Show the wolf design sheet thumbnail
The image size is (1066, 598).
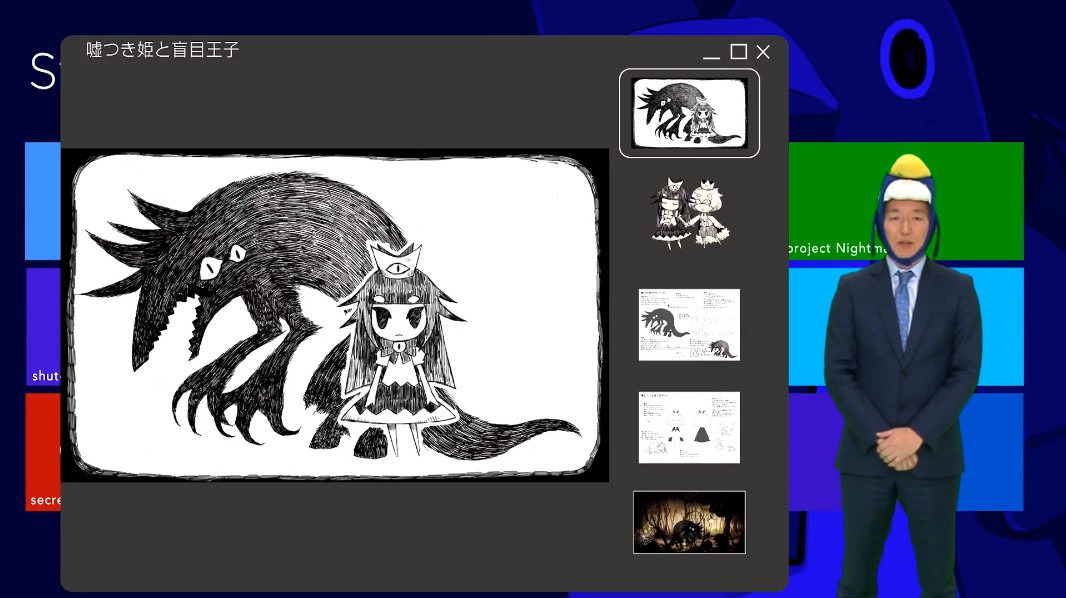pos(689,325)
